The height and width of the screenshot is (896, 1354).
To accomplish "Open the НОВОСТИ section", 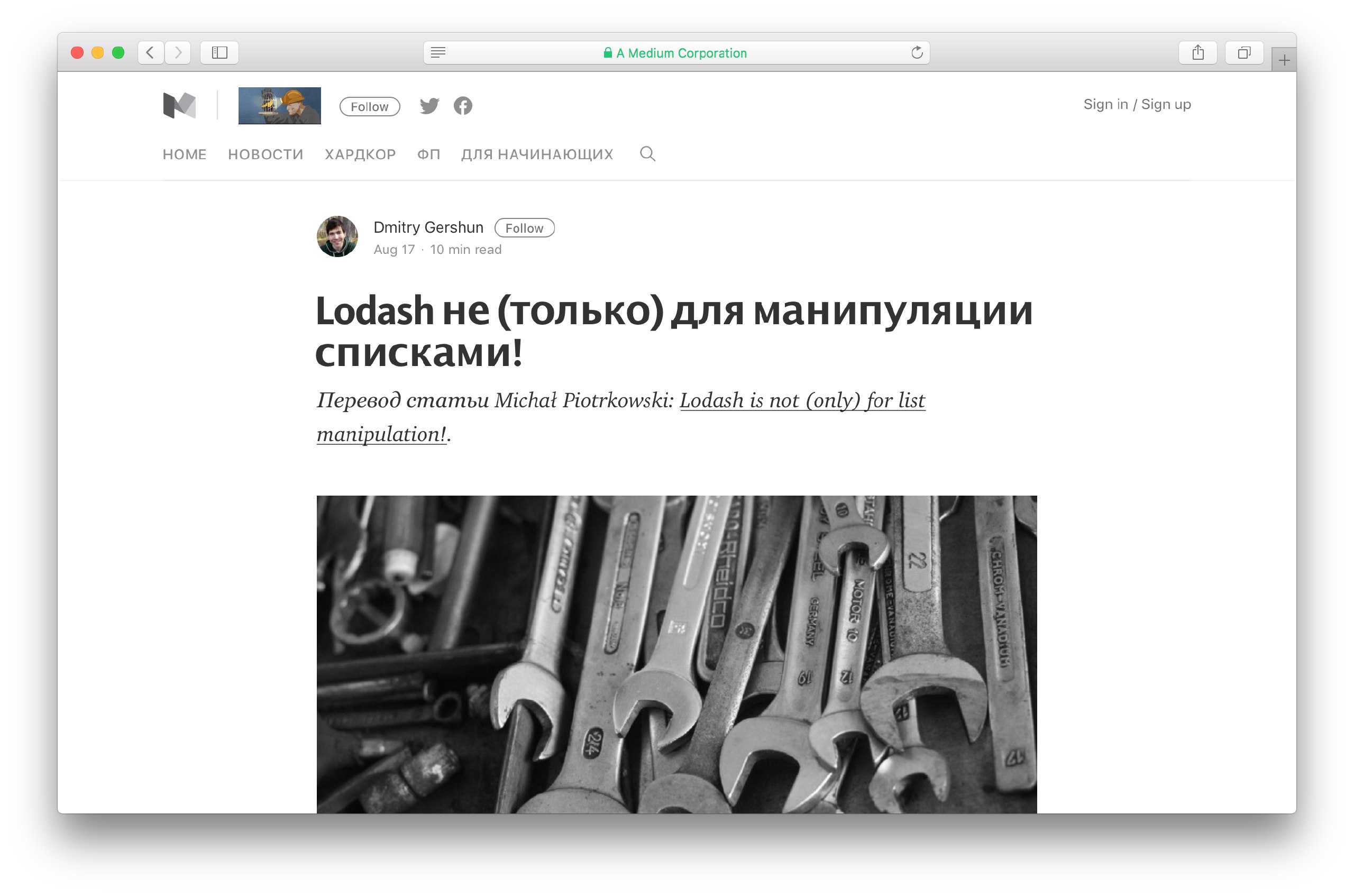I will pyautogui.click(x=266, y=154).
